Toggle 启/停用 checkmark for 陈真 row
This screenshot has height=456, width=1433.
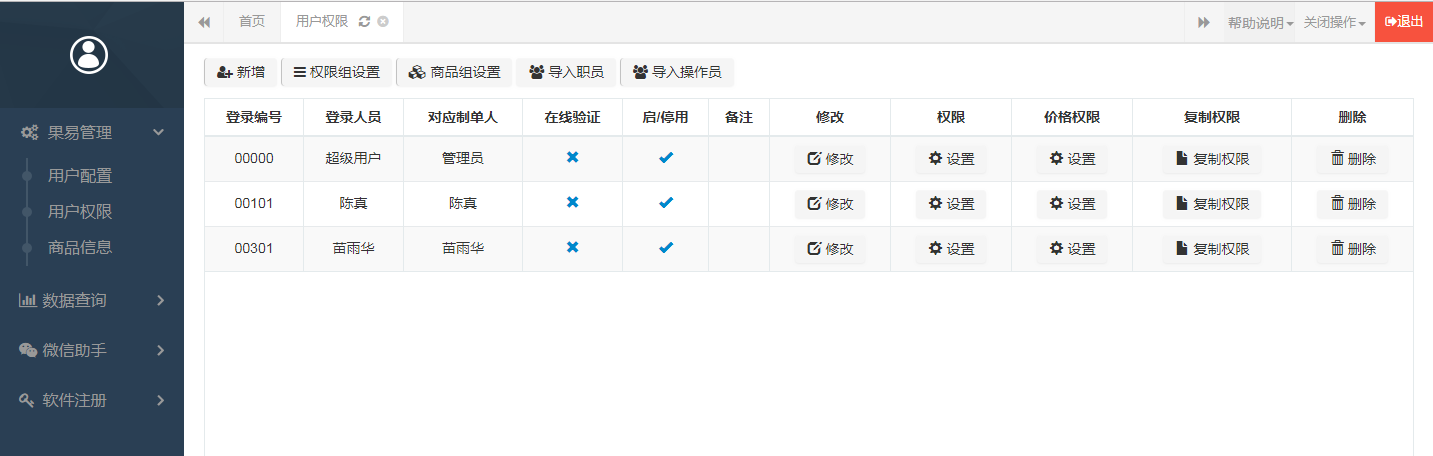[x=666, y=203]
